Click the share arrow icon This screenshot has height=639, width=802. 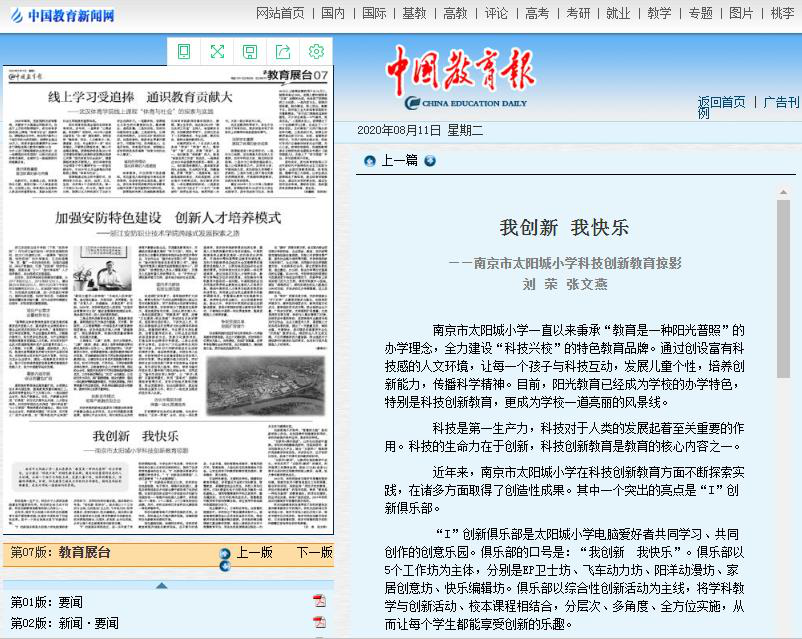point(283,52)
